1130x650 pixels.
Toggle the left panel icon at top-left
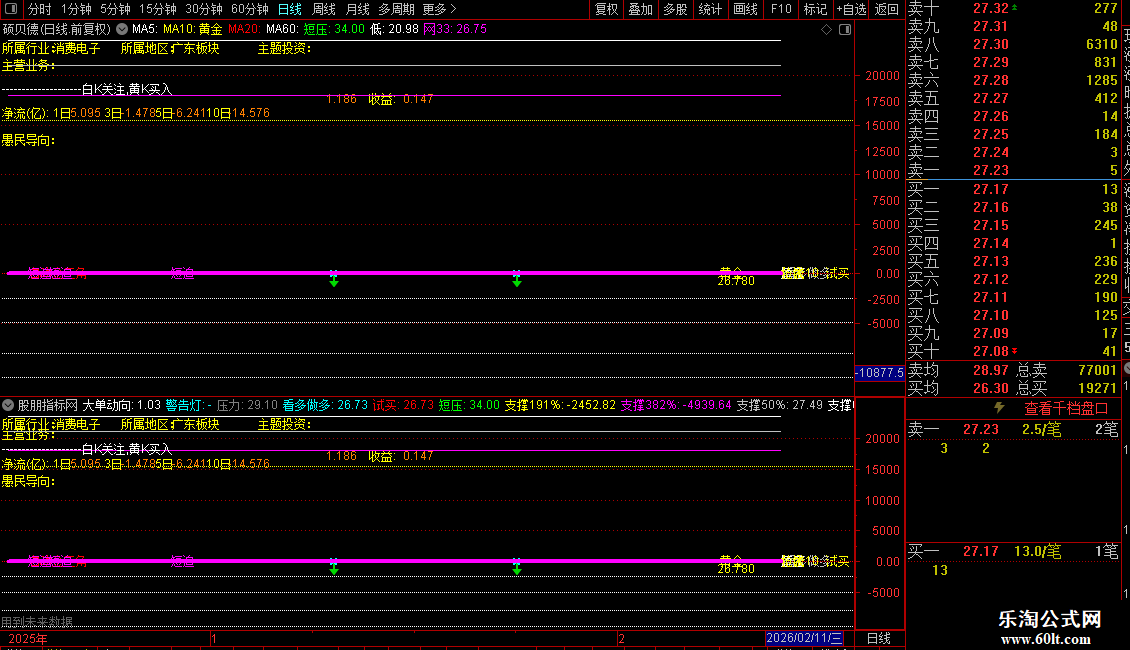11,9
